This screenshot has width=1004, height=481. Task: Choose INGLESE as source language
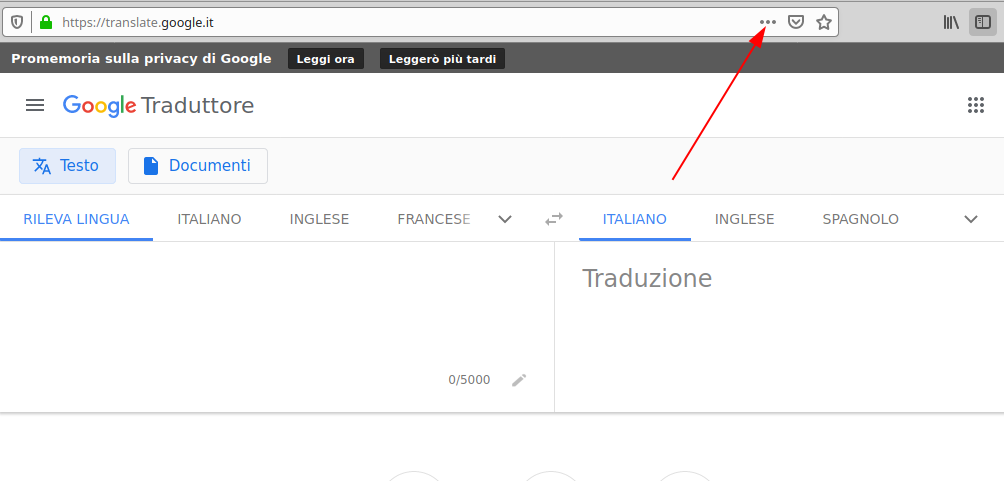(319, 219)
